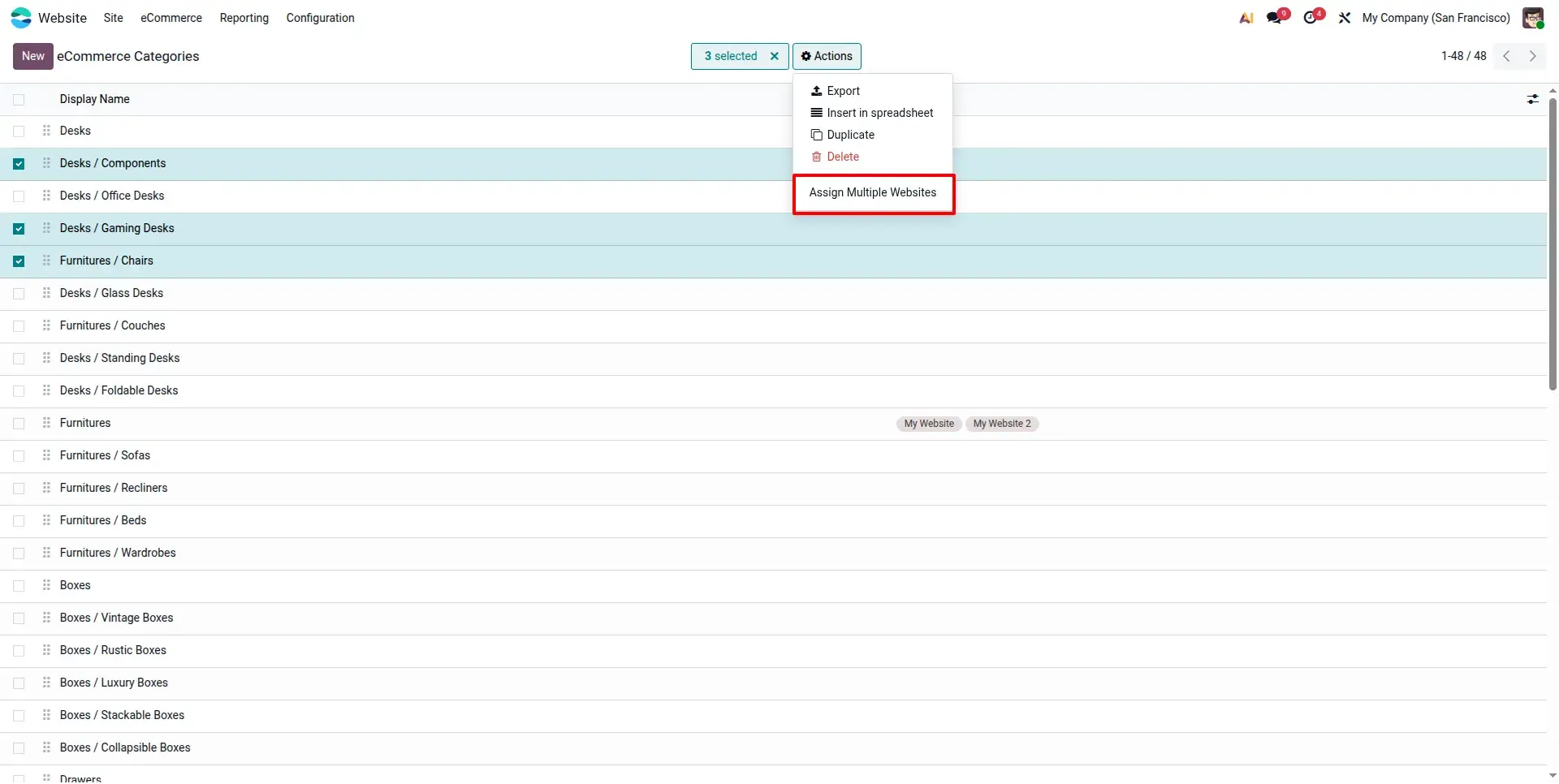1559x784 pixels.
Task: Choose Insert in spreadsheet
Action: (873, 113)
